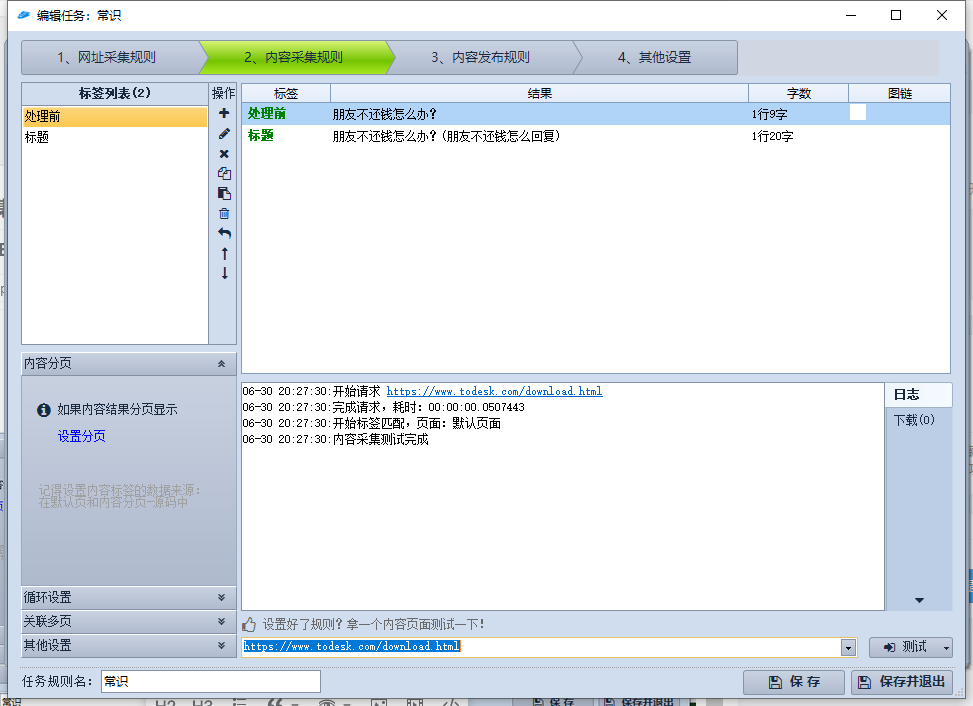
Task: Move the tag up with the up arrow
Action: (224, 253)
